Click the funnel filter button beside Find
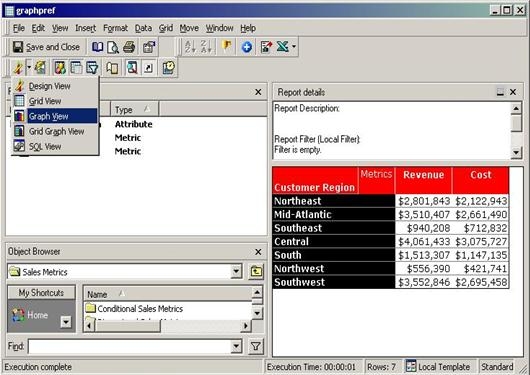530x375 pixels. pyautogui.click(x=256, y=346)
